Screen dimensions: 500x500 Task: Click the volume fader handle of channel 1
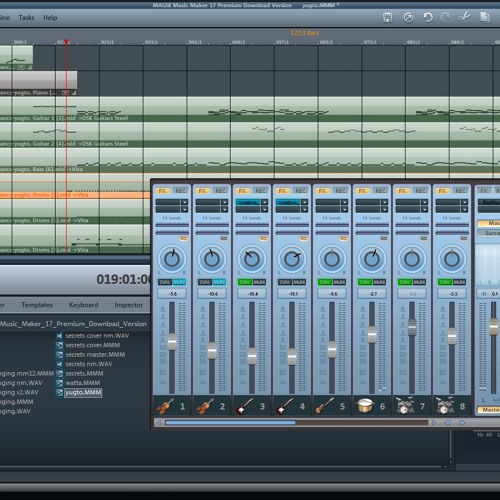tap(172, 342)
